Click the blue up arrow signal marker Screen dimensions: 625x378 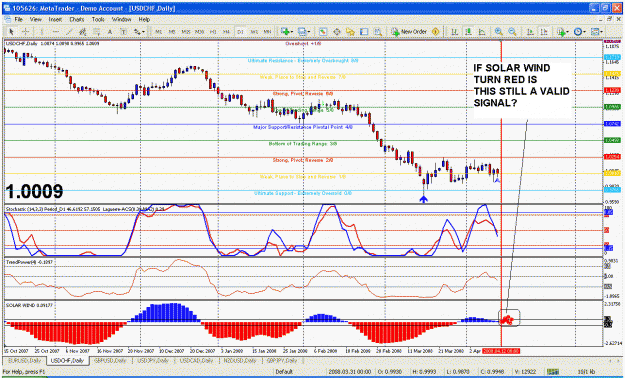[x=423, y=199]
